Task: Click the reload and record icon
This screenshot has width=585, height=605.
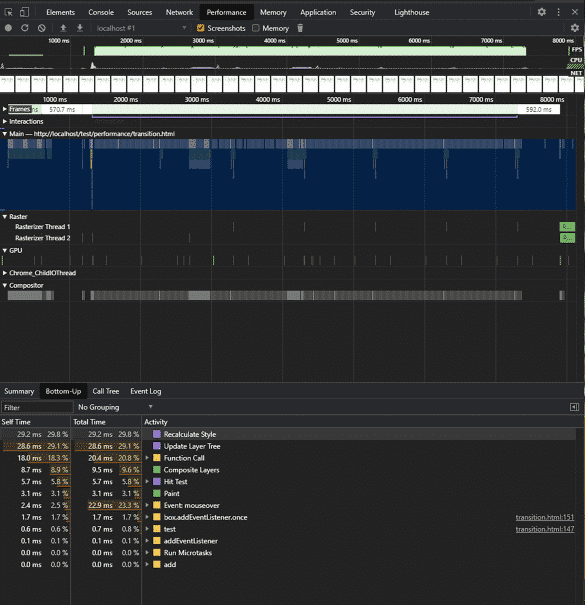Action: (25, 28)
